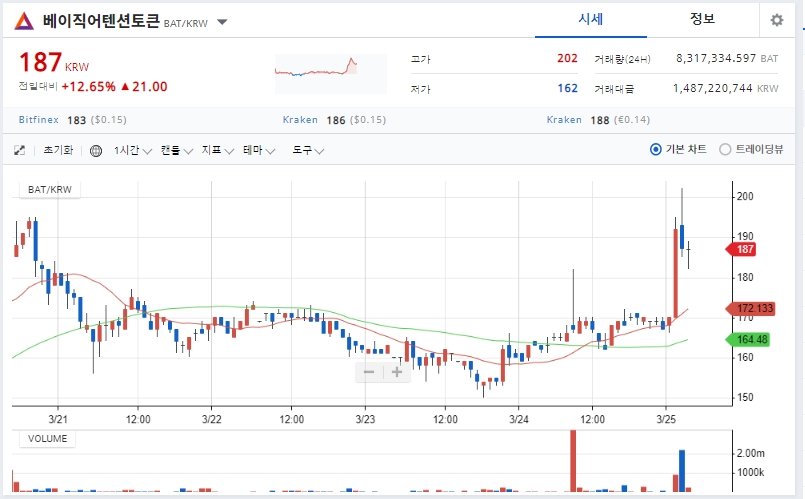Click the BAT triangle logo icon
This screenshot has height=499, width=805.
click(x=24, y=21)
